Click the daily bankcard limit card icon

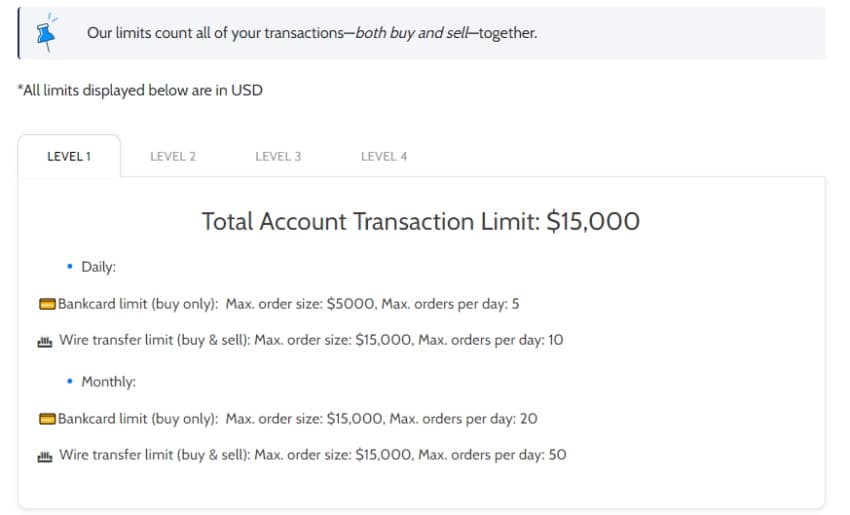coord(47,304)
